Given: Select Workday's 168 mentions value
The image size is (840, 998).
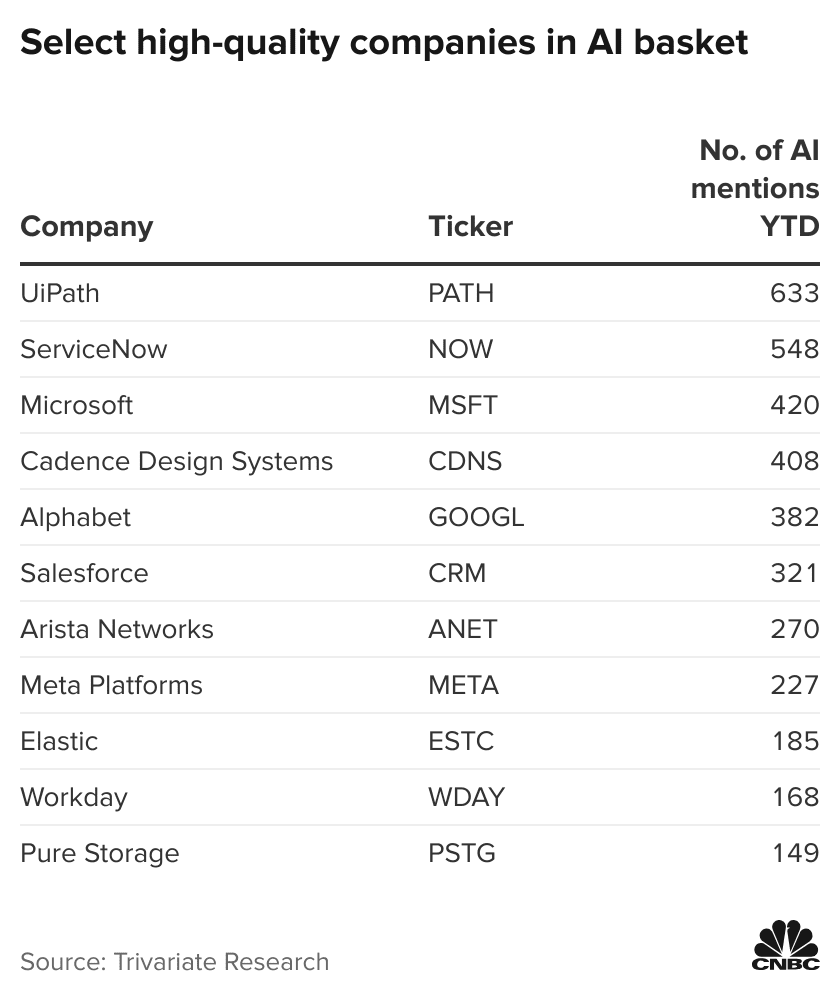Looking at the screenshot, I should 795,798.
